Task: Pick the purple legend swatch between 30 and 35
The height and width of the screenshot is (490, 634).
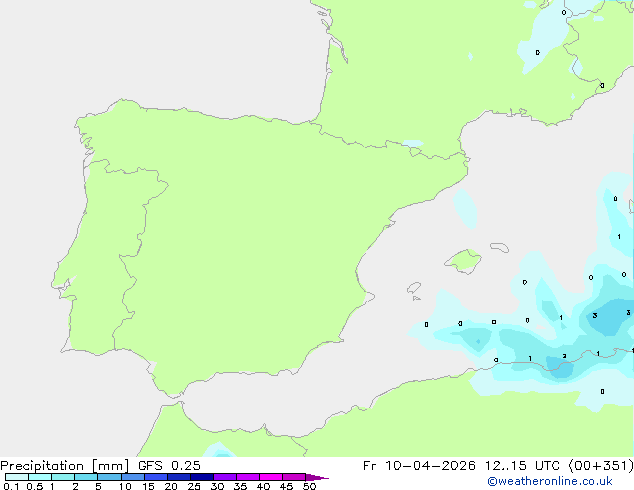Action: click(225, 477)
